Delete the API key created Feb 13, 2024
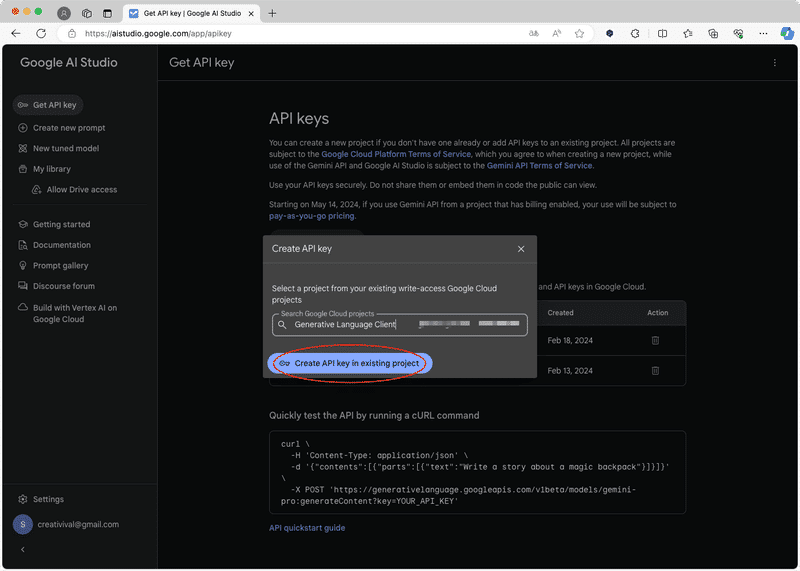 tap(656, 371)
